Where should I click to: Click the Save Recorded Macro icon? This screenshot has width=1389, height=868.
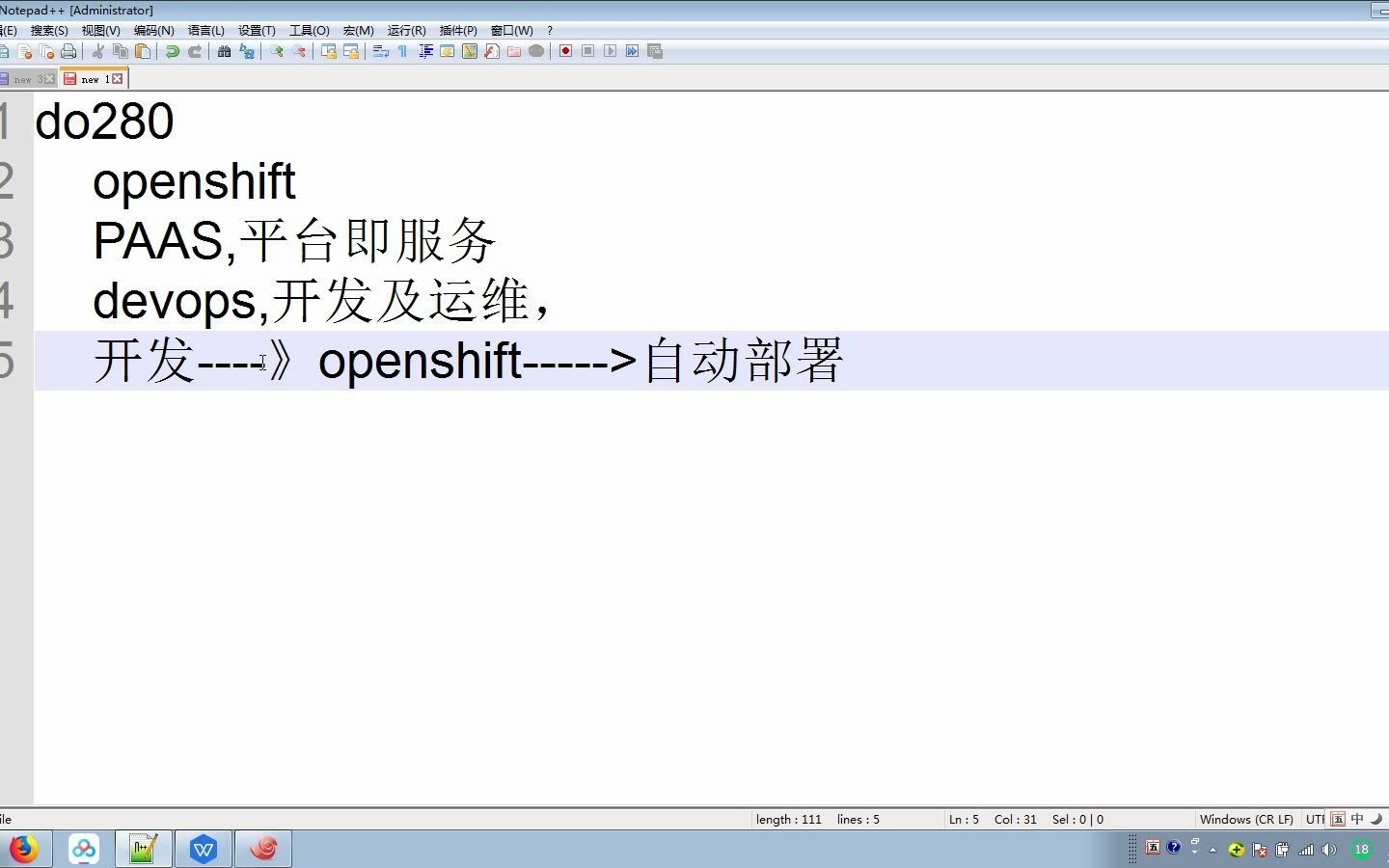(x=655, y=51)
